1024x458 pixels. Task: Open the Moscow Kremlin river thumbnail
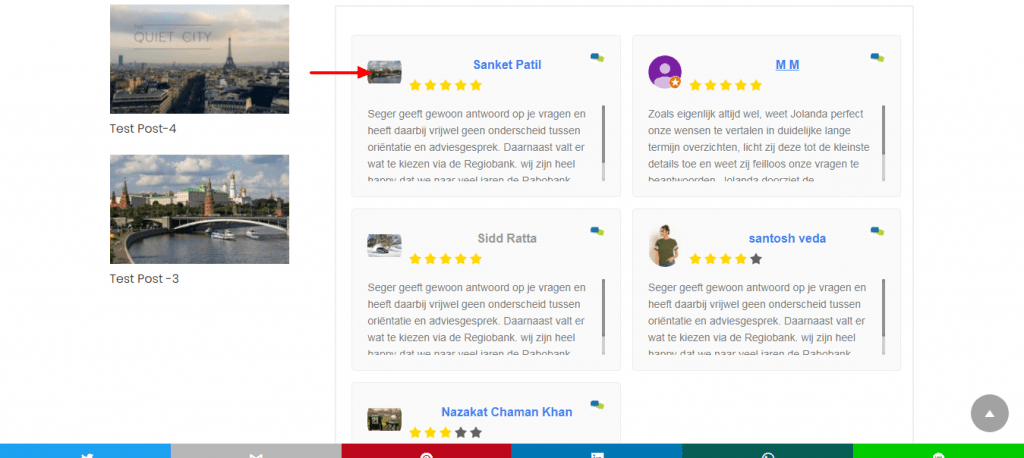(199, 209)
